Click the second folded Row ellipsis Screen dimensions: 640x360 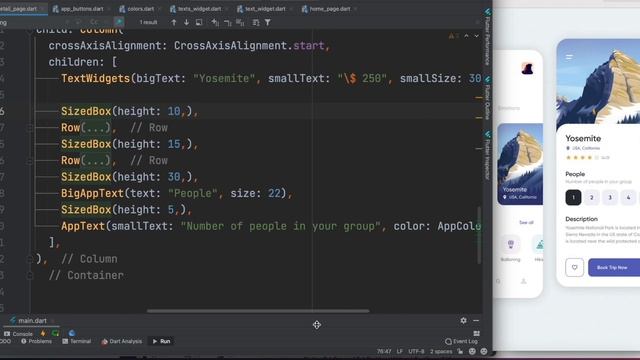96,160
